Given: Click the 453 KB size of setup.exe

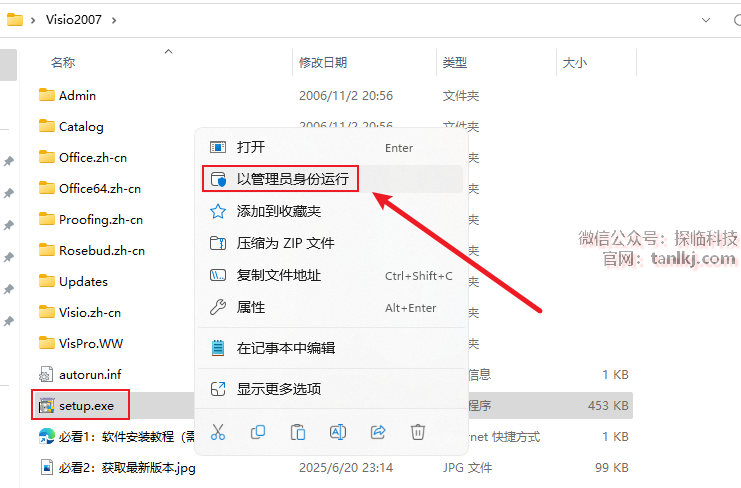Looking at the screenshot, I should (608, 406).
